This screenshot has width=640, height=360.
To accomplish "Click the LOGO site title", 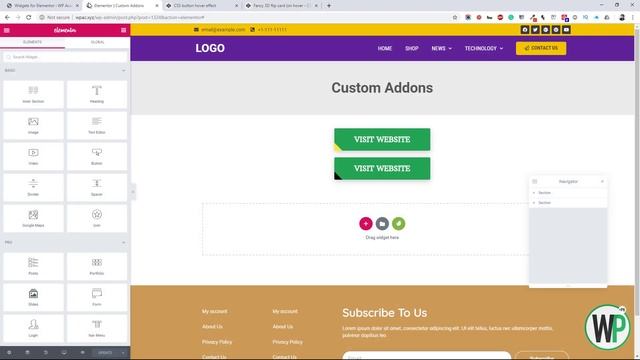I will pos(210,48).
